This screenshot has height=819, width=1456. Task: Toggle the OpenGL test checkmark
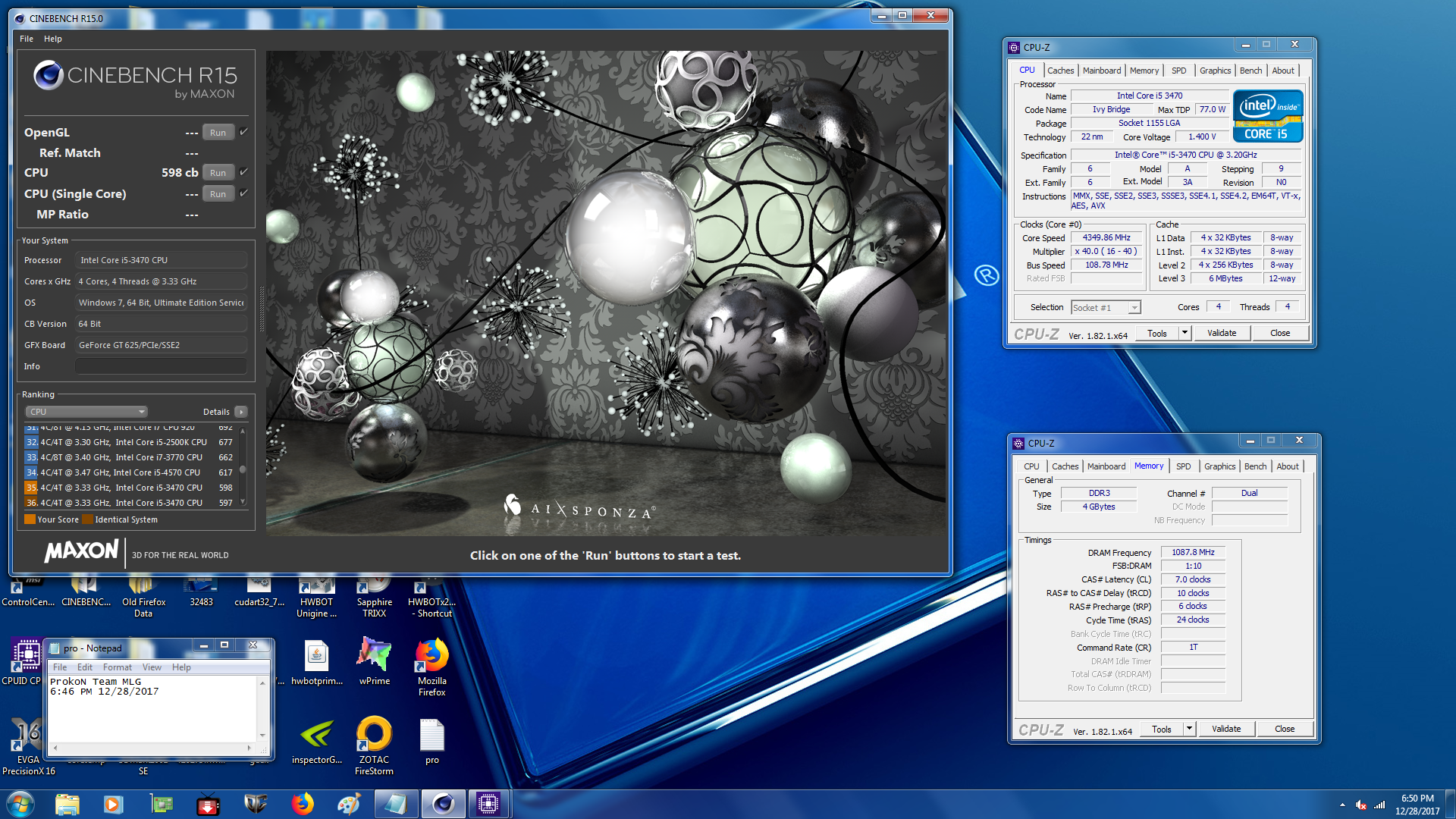(x=244, y=132)
